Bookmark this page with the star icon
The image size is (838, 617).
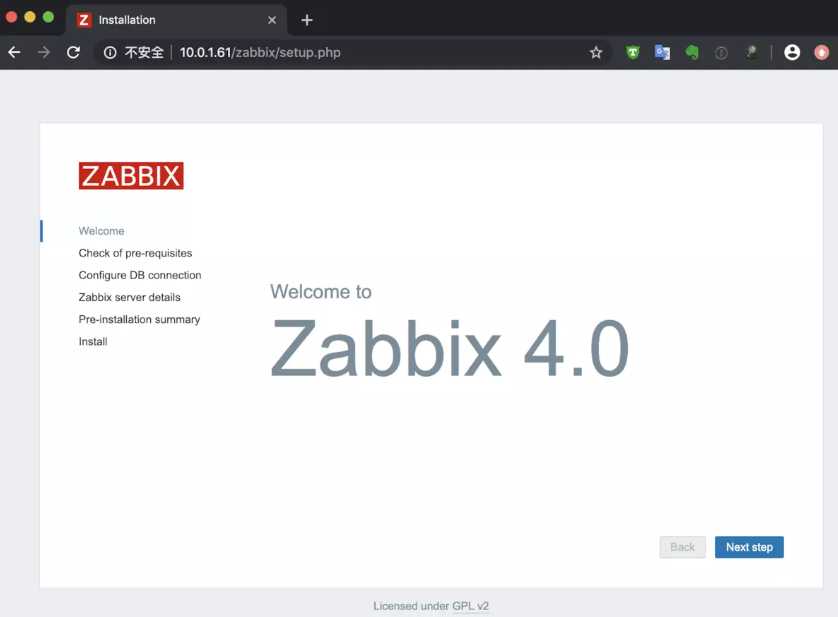pyautogui.click(x=596, y=52)
